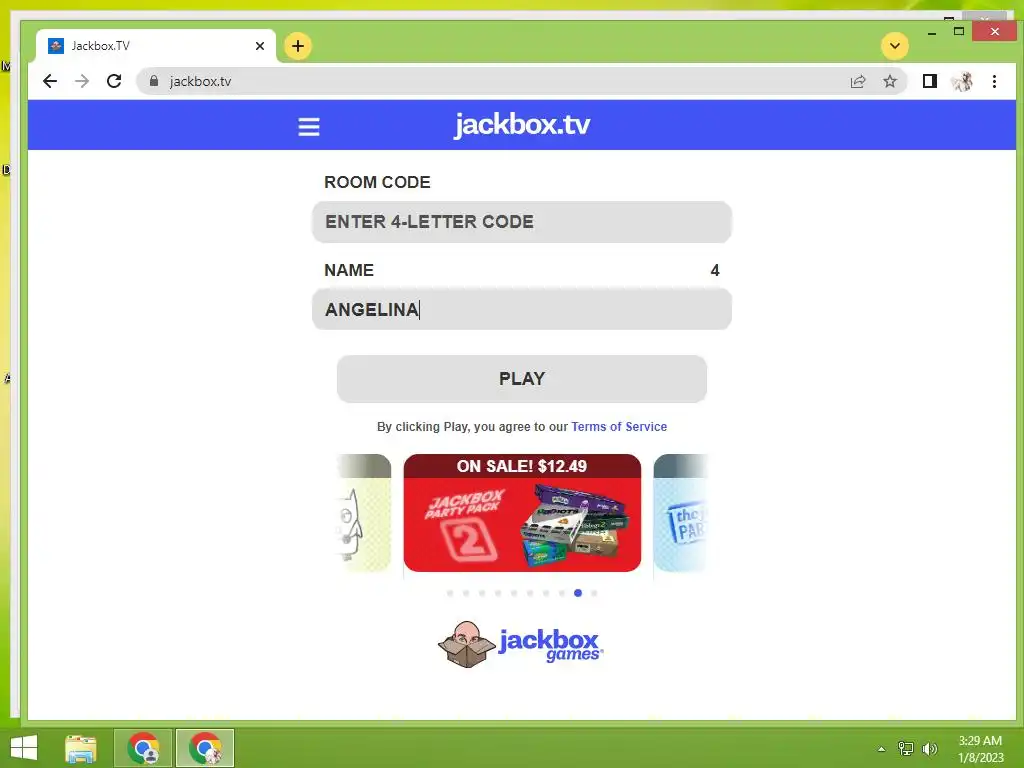
Task: Bookmark this page with the star
Action: point(890,81)
